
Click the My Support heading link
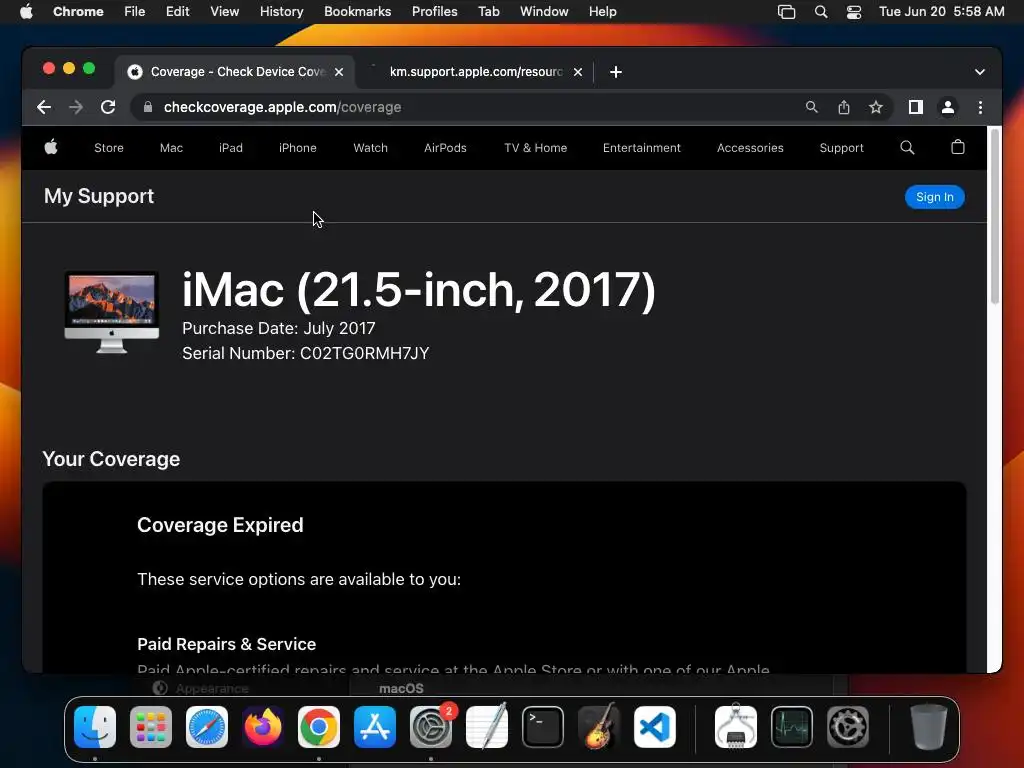(x=99, y=196)
